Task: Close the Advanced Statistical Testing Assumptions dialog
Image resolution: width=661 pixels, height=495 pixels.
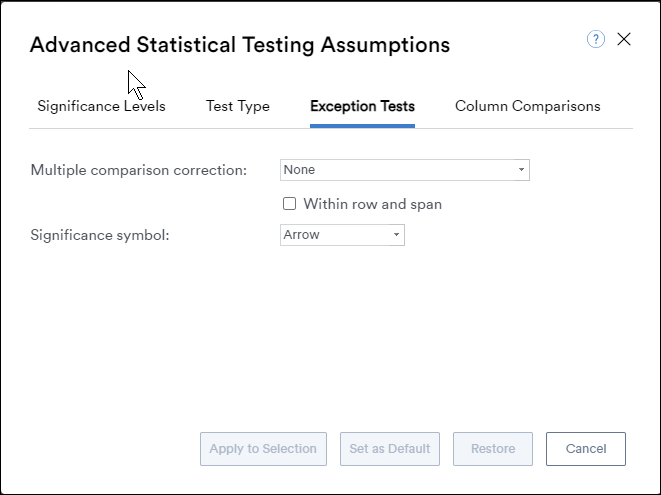Action: (x=624, y=39)
